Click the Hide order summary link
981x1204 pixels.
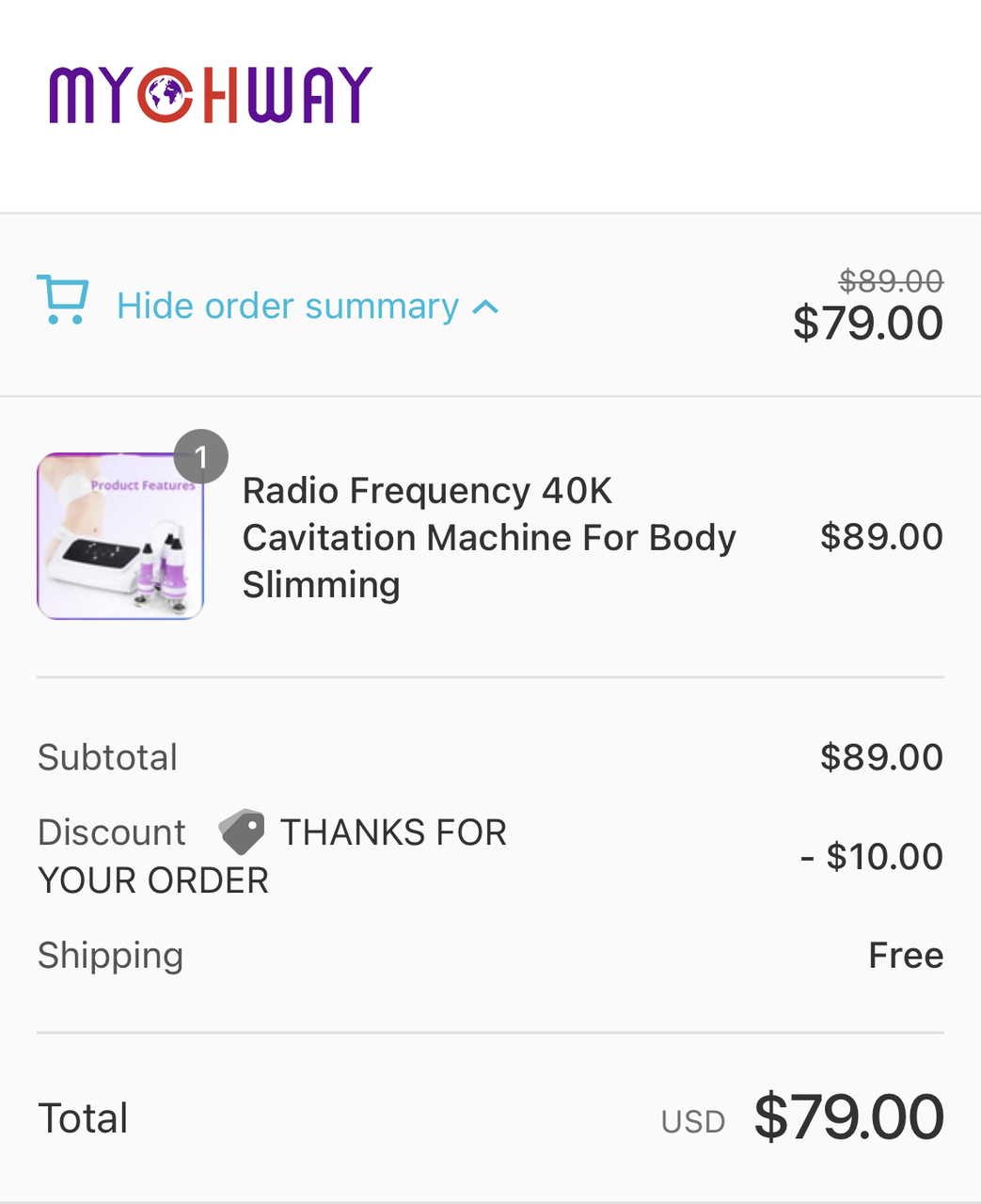click(287, 307)
